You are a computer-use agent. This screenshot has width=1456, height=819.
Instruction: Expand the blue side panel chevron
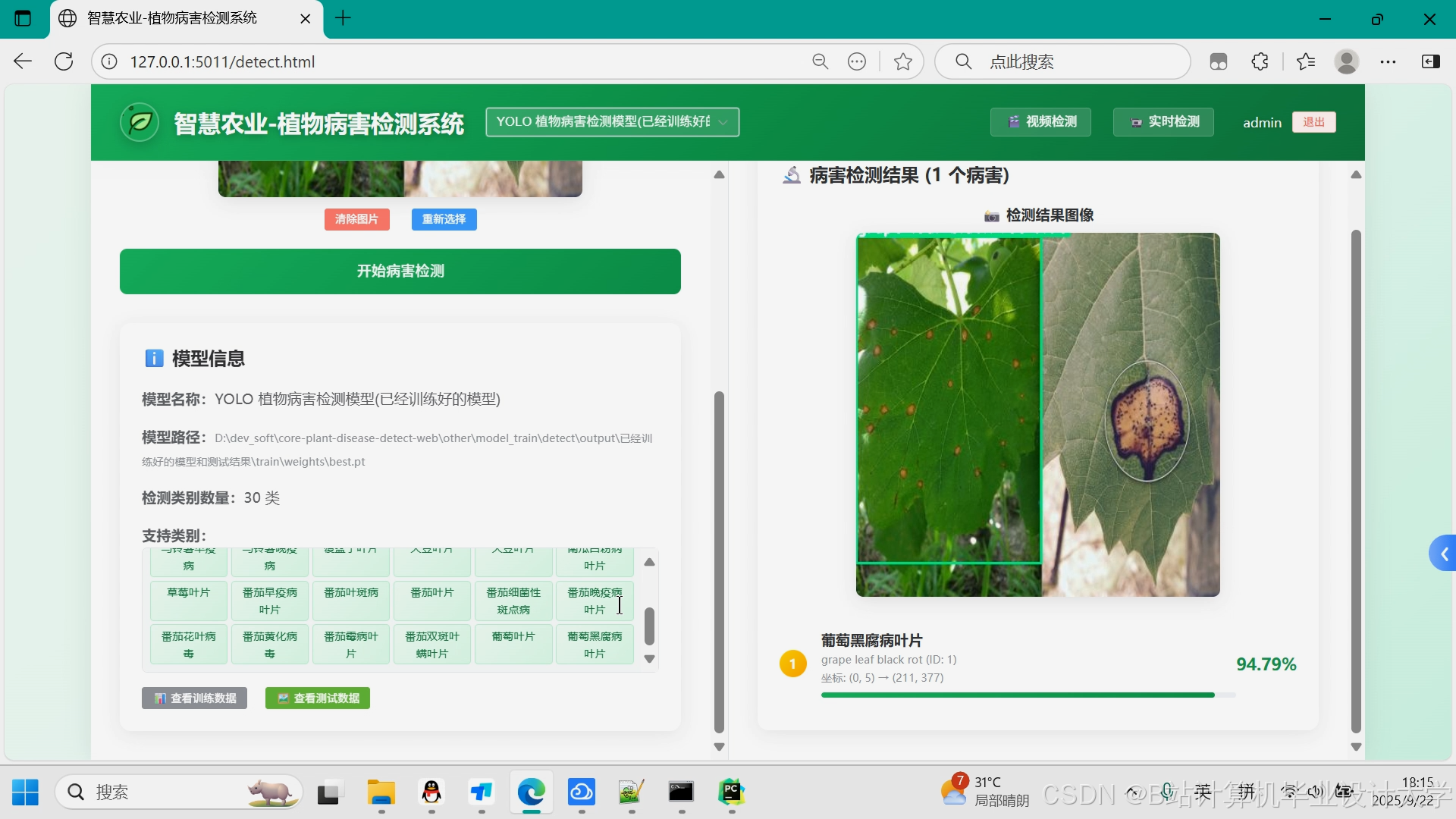tap(1443, 554)
